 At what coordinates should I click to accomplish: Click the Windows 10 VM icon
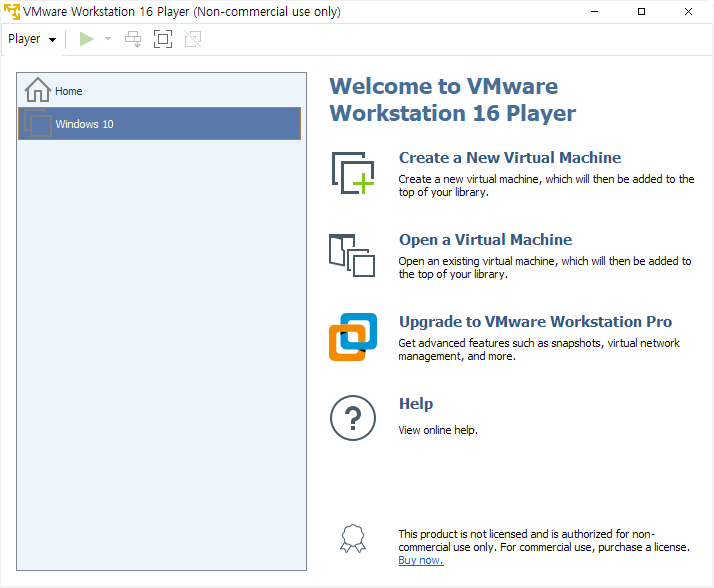tap(38, 123)
